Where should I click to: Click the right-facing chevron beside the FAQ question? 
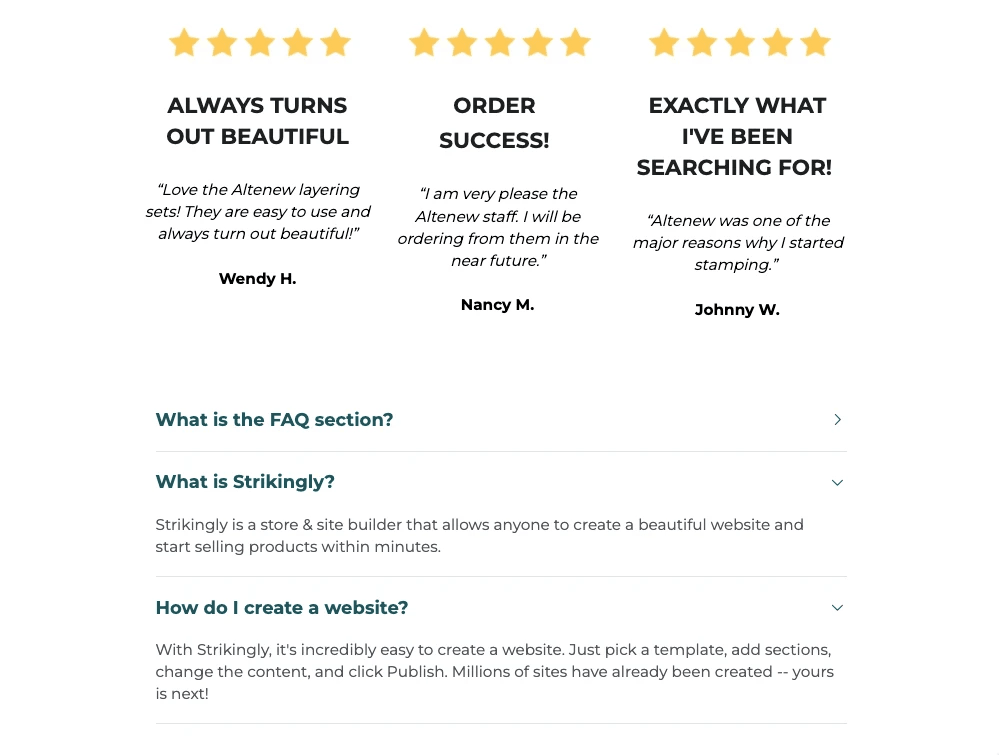coord(838,420)
